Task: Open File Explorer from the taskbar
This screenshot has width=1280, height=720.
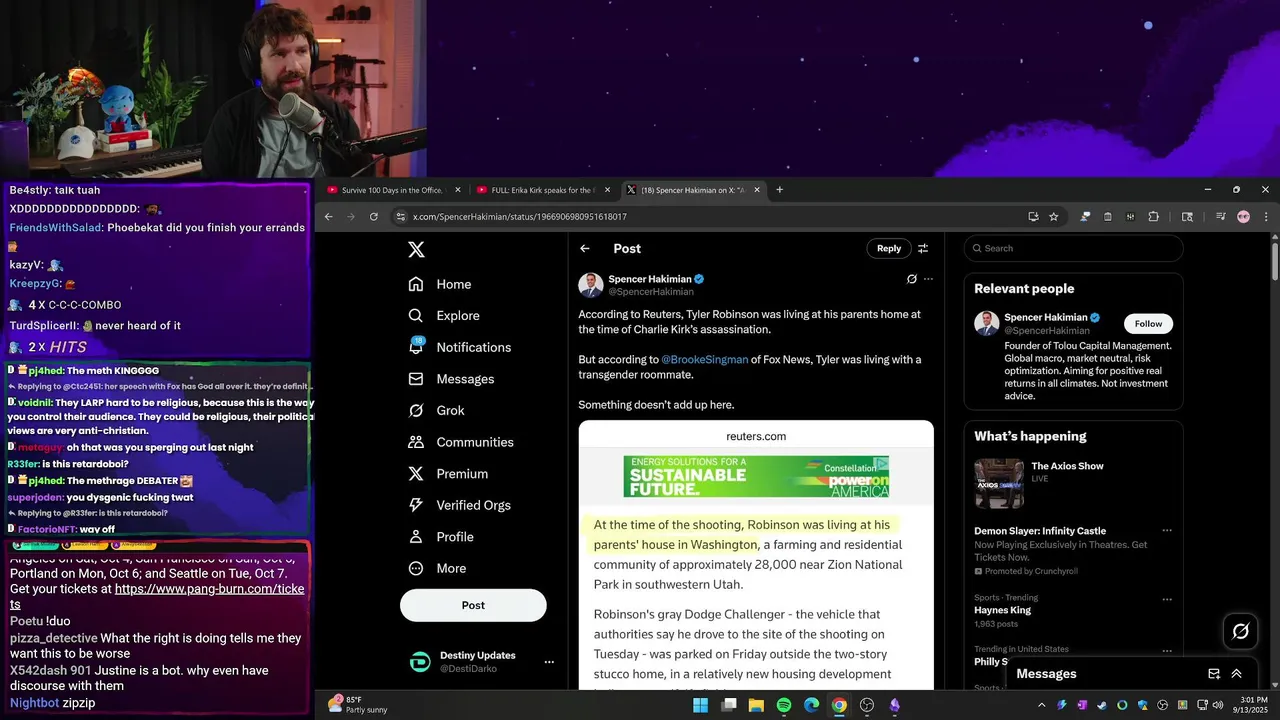Action: [x=757, y=705]
